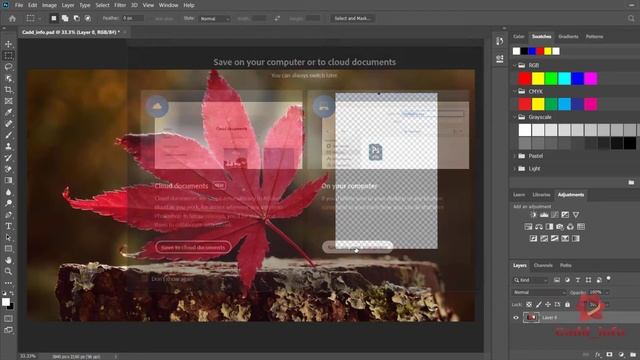Select the Eyedropper tool
Image resolution: width=640 pixels, height=360 pixels.
8,112
